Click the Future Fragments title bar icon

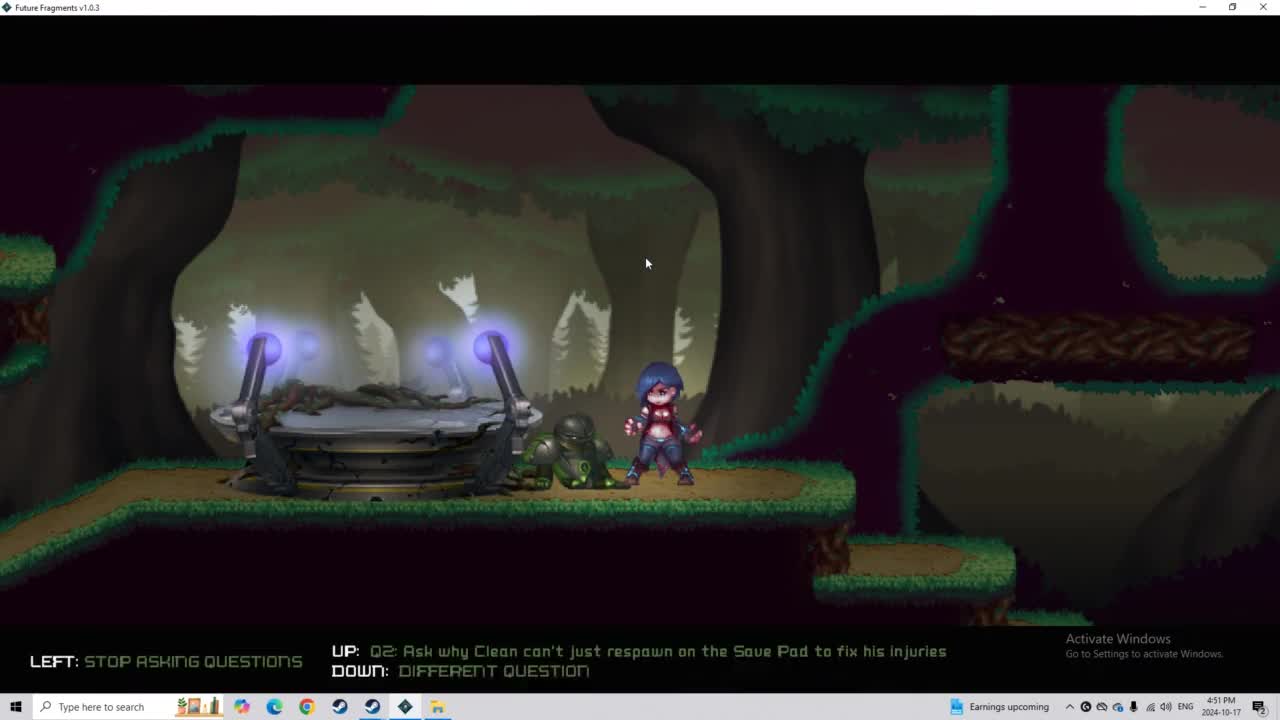tap(7, 7)
